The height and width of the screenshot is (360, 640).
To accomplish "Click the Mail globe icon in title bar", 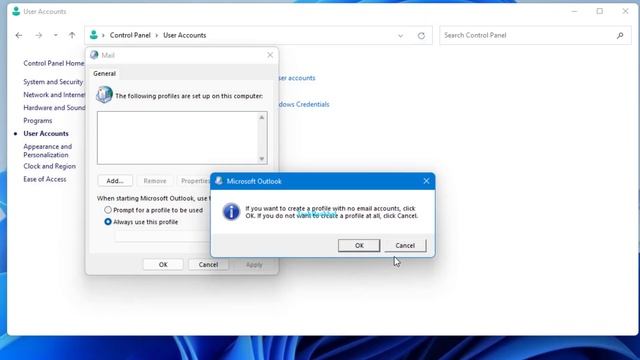I will 94,55.
